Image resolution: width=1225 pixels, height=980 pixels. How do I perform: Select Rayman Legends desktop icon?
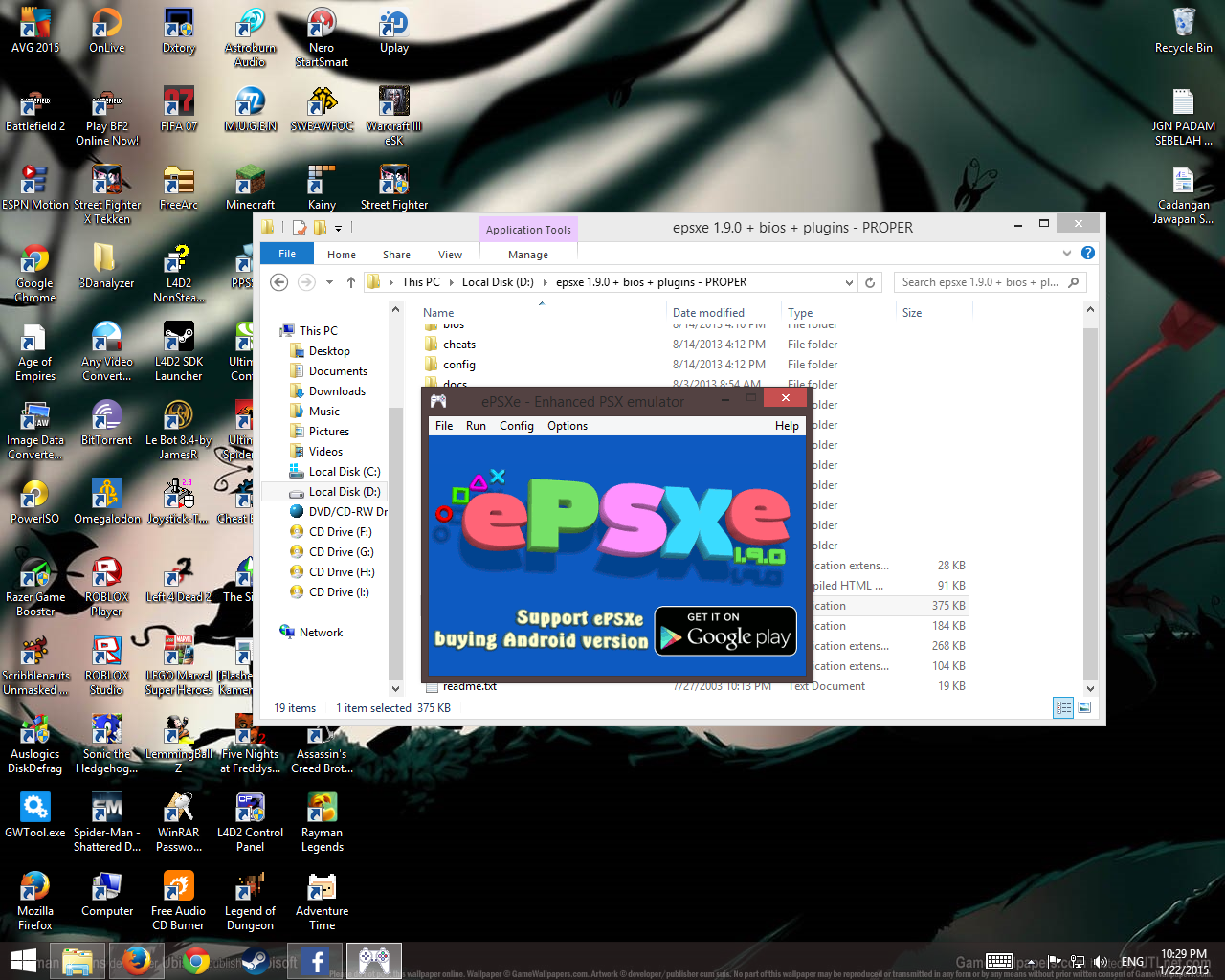pyautogui.click(x=323, y=822)
